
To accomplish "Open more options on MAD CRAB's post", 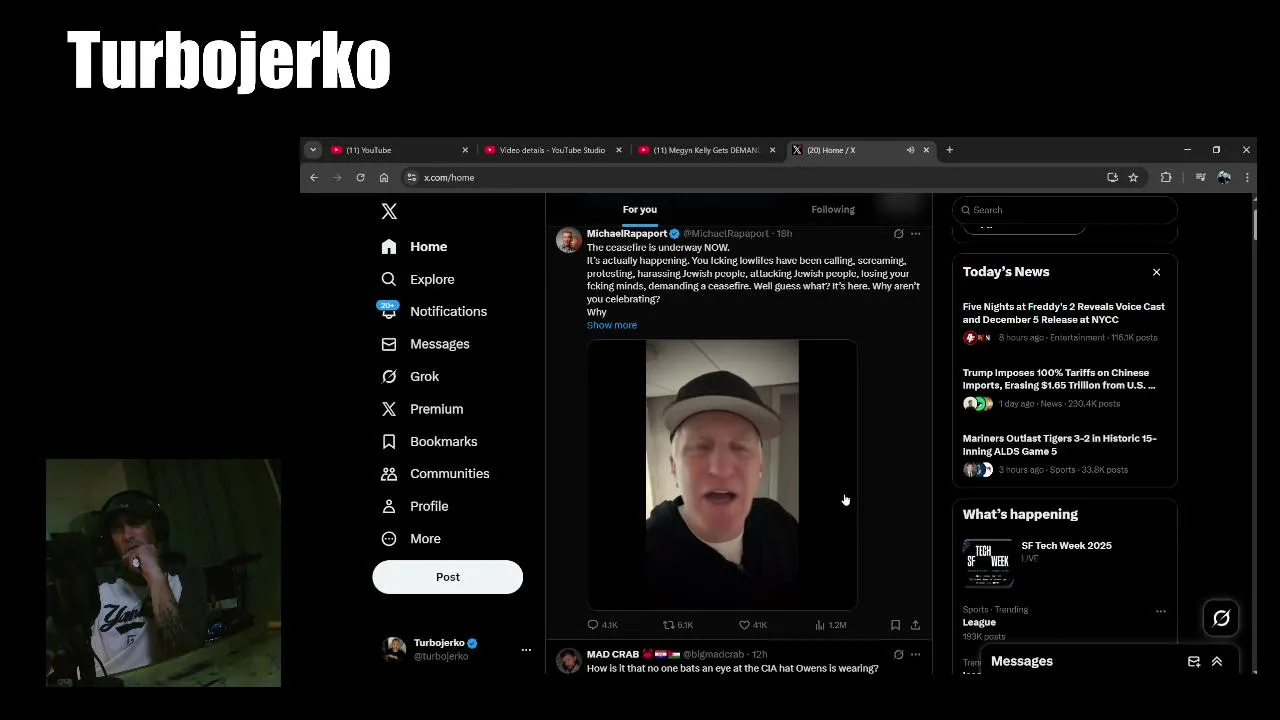I will 915,655.
